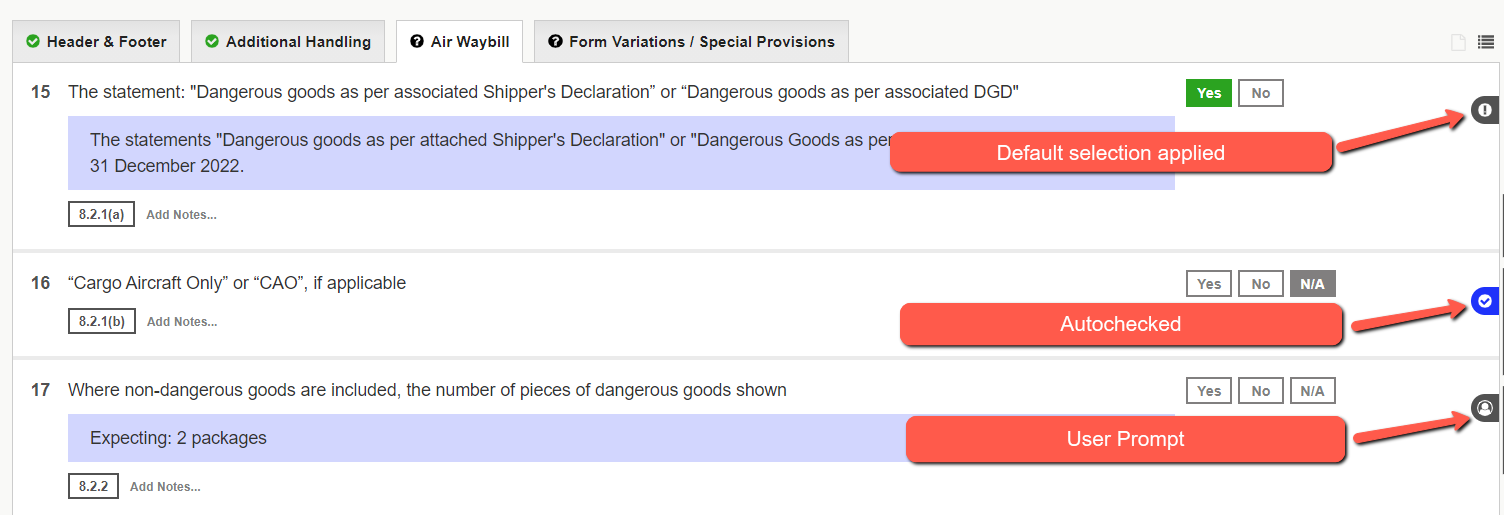This screenshot has width=1504, height=515.
Task: Click the user prompt person icon
Action: pos(1485,407)
